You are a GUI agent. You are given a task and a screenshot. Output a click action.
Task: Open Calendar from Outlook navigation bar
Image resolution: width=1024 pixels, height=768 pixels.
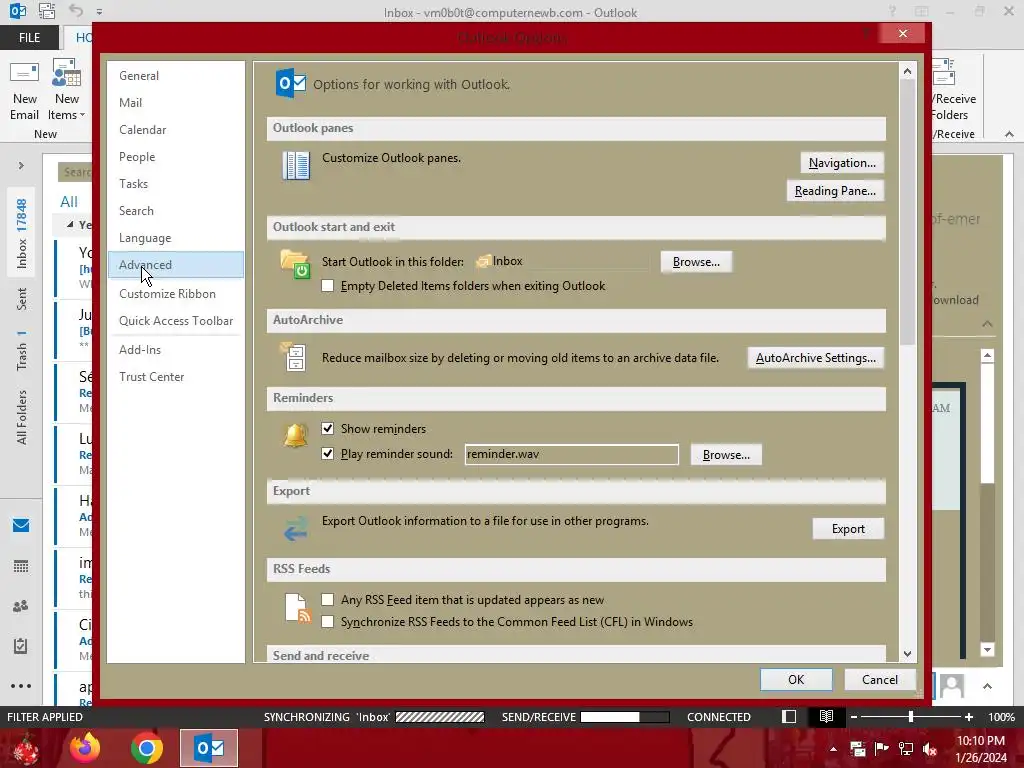[21, 566]
